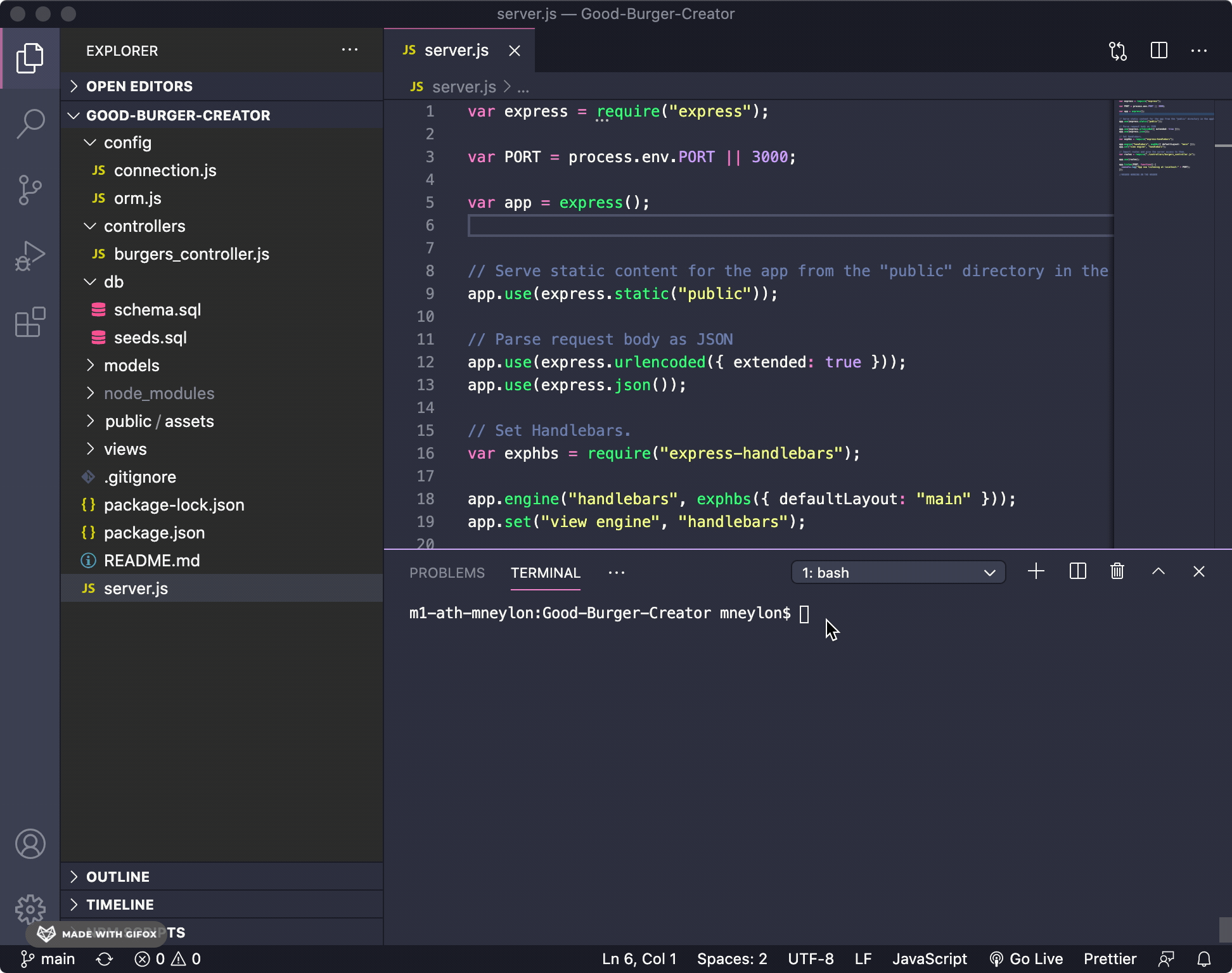Open the 1: bash terminal dropdown
This screenshot has width=1232, height=973.
click(898, 573)
